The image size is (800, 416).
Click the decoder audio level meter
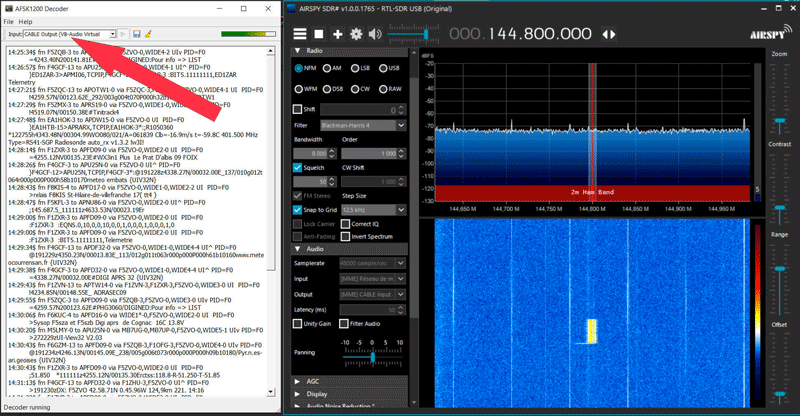pyautogui.click(x=248, y=34)
